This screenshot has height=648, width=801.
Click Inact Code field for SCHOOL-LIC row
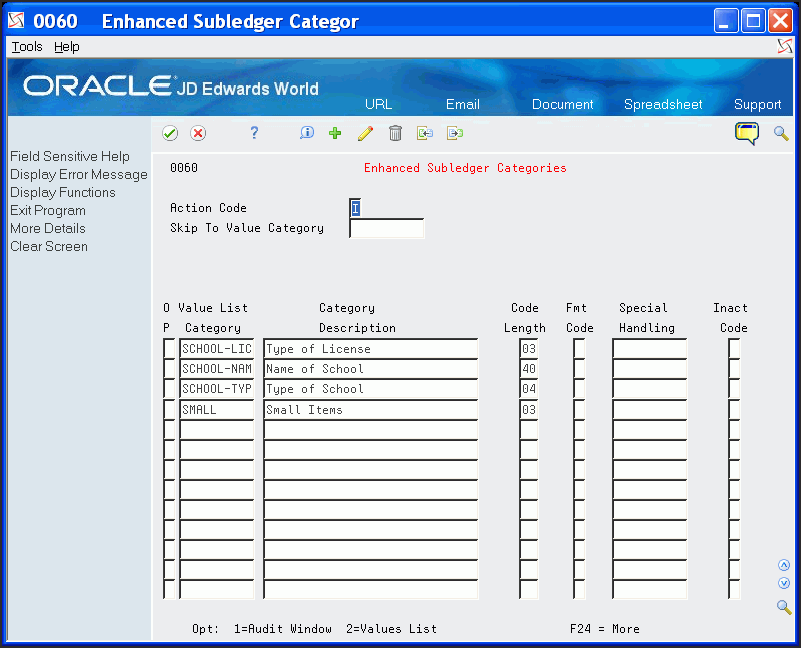tap(734, 349)
